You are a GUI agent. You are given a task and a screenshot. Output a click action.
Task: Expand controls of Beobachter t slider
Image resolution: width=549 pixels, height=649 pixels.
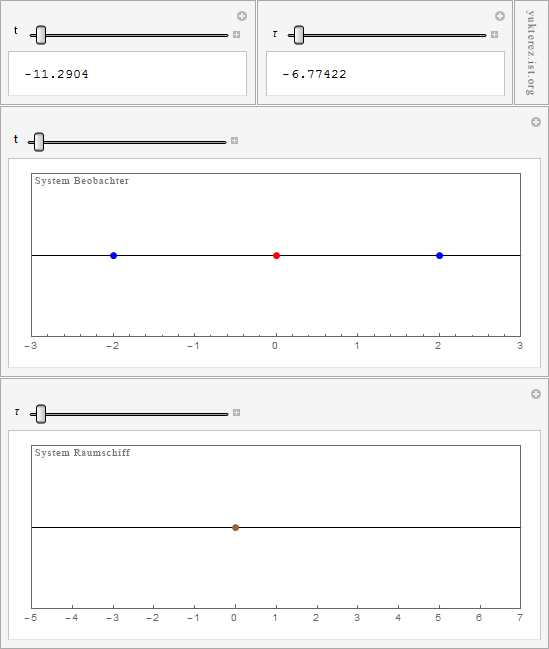(234, 141)
